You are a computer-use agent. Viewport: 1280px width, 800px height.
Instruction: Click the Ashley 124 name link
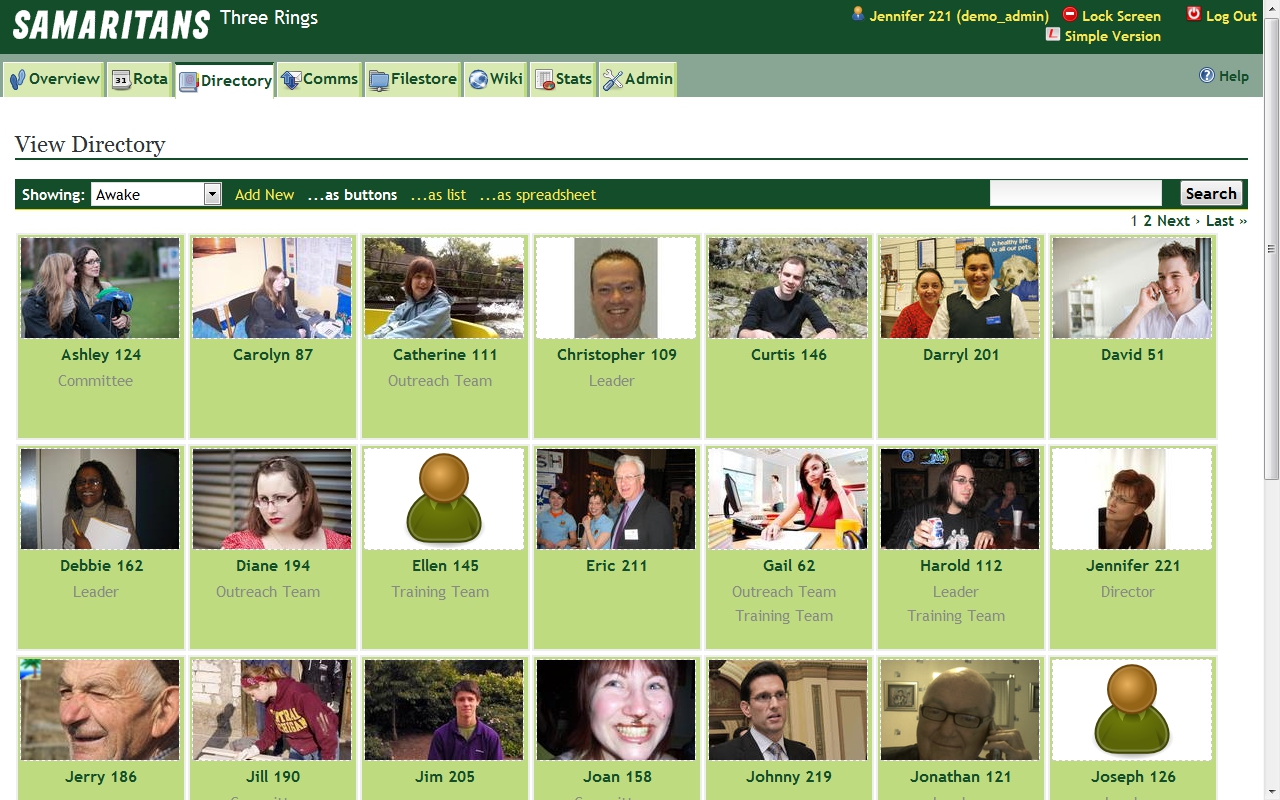101,355
